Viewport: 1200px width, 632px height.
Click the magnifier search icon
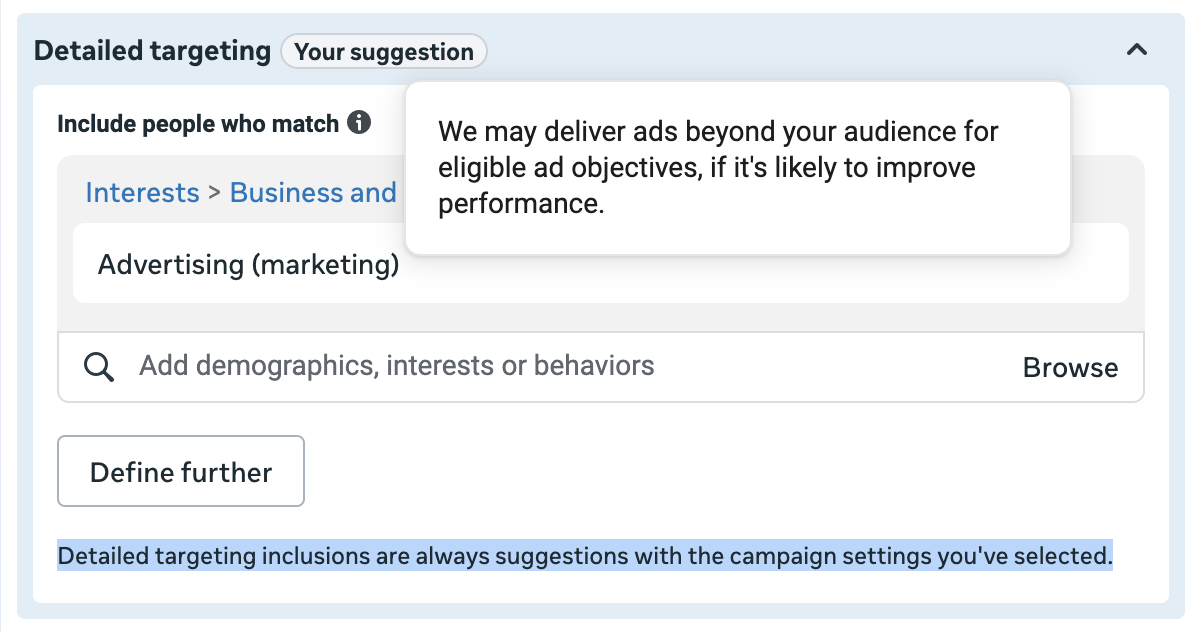click(x=98, y=367)
